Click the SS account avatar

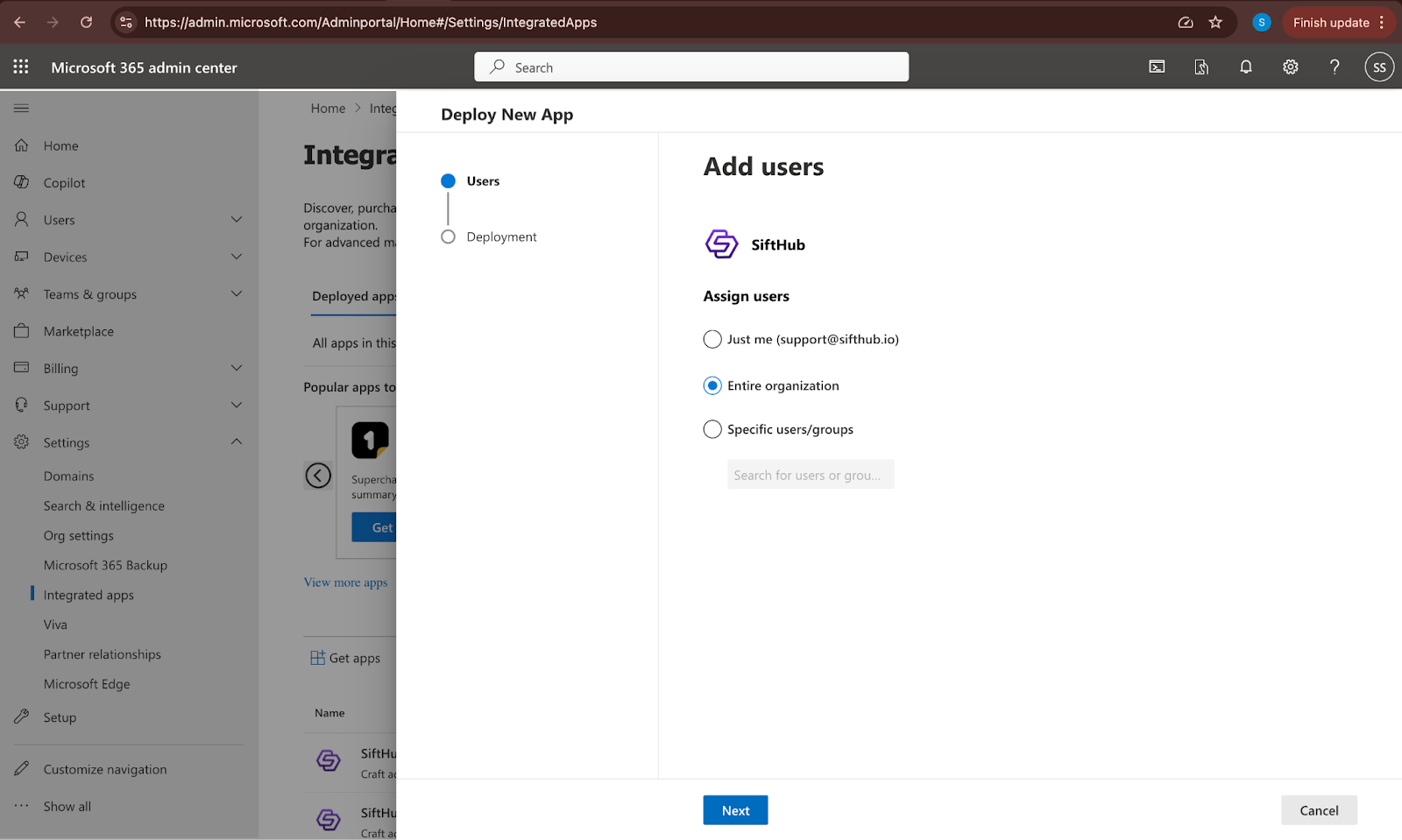coord(1378,67)
